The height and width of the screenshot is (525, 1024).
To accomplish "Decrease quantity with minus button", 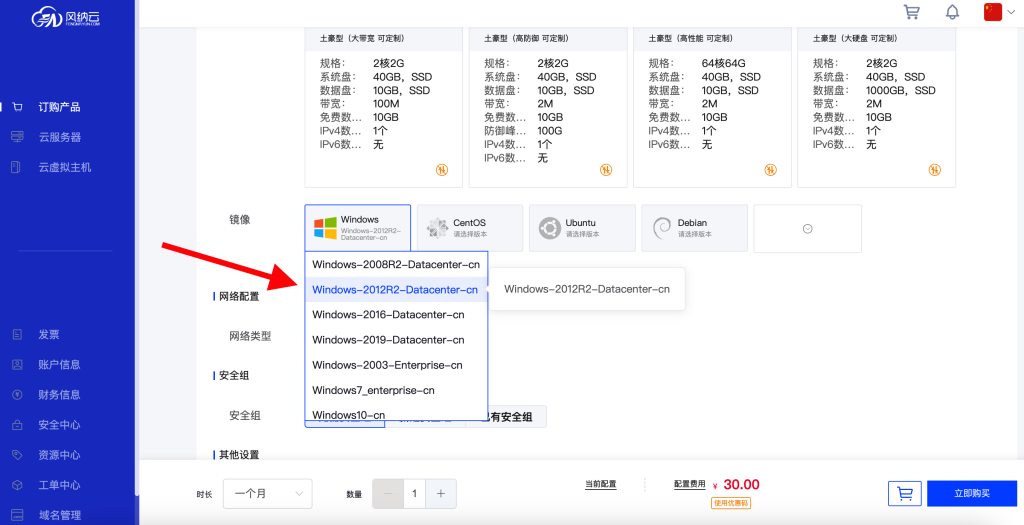I will tap(388, 494).
